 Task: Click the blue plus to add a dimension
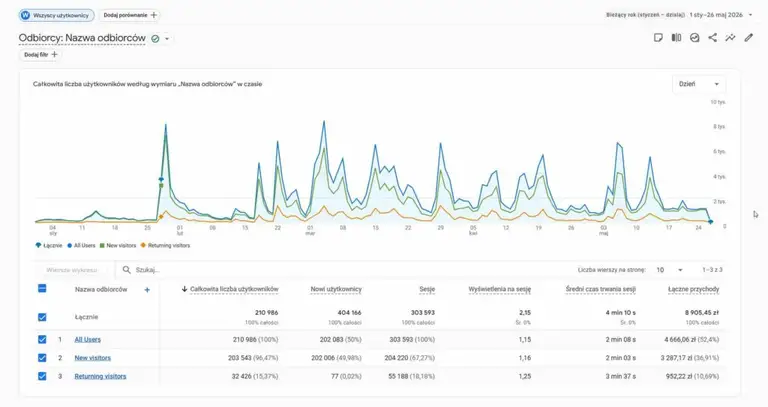(147, 290)
